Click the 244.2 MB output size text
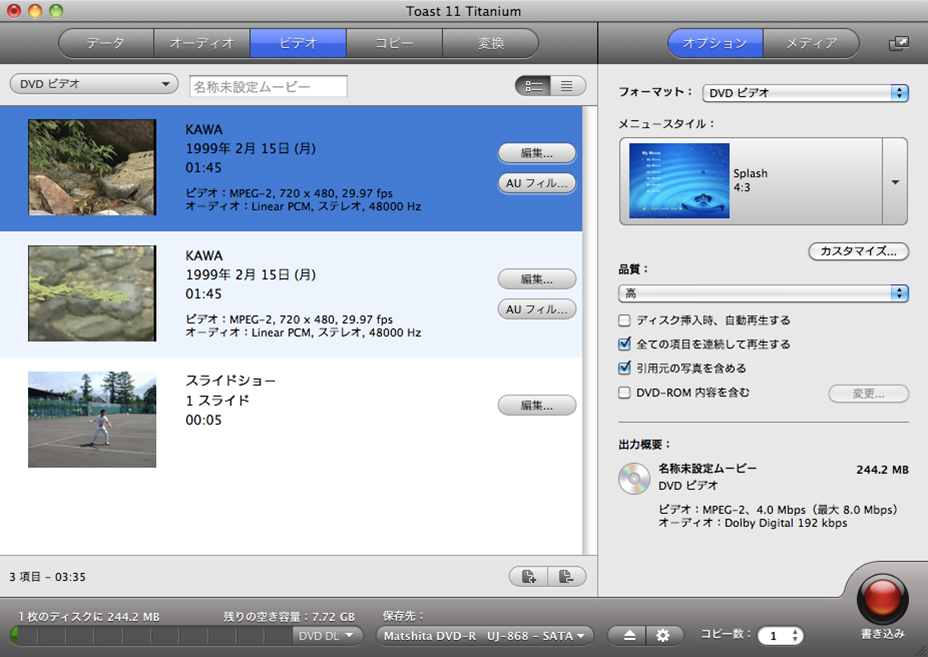This screenshot has width=928, height=657. click(882, 470)
